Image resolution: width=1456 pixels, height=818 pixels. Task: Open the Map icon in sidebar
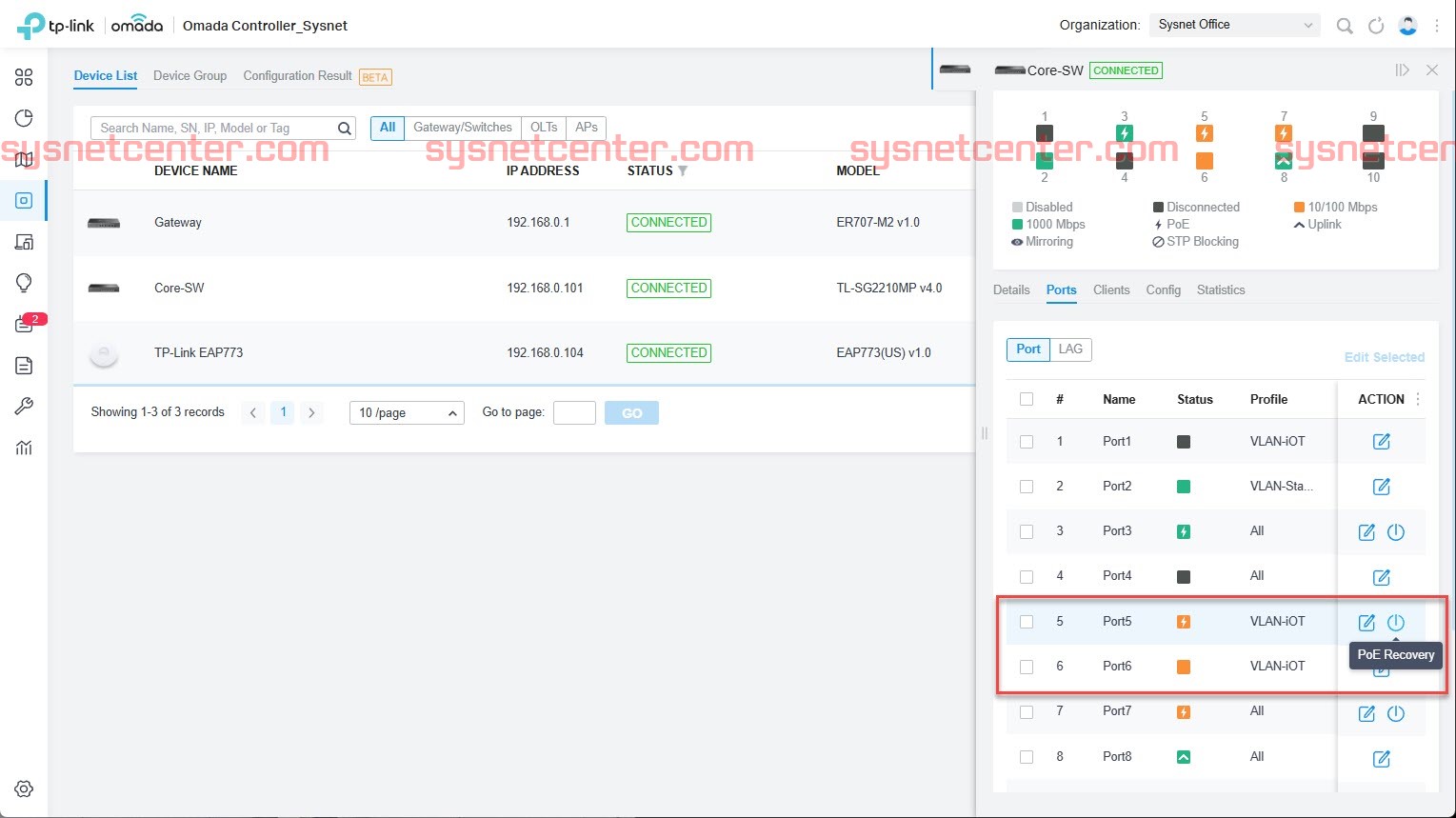pos(24,159)
